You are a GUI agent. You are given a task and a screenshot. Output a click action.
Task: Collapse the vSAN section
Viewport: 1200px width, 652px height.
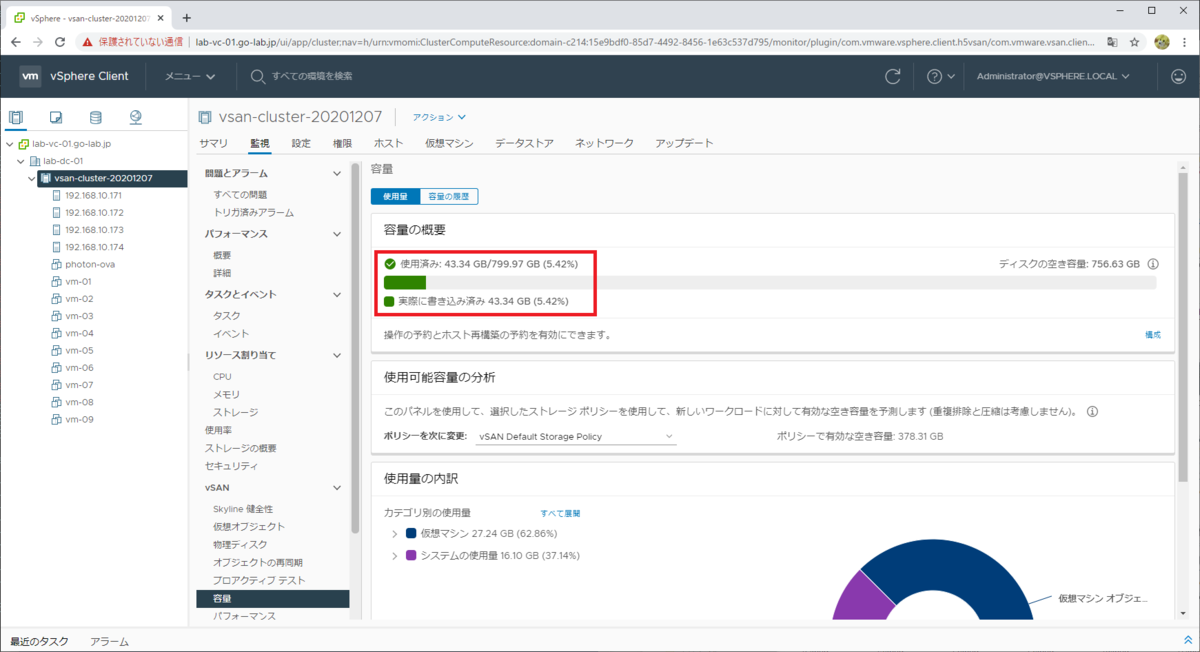point(337,487)
